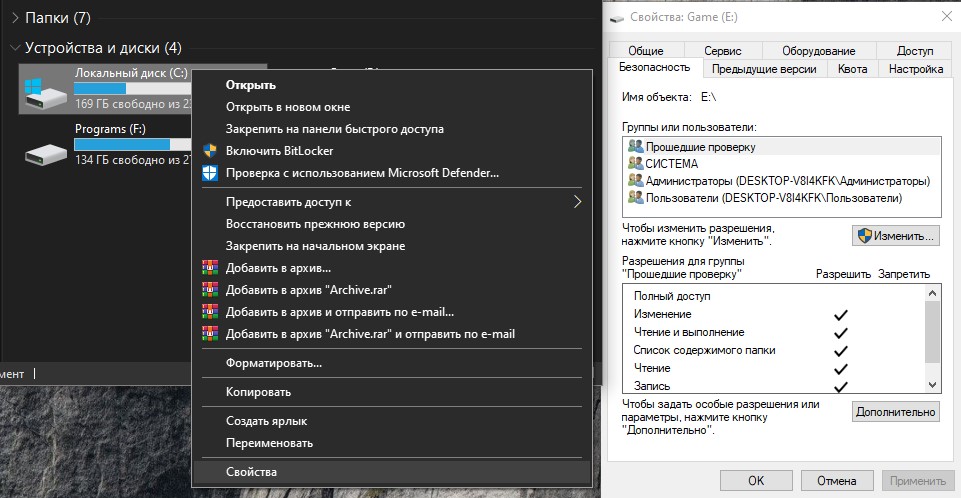Viewport: 961px width, 498px height.
Task: Click the permissions list scroll-up arrow
Action: pos(932,293)
